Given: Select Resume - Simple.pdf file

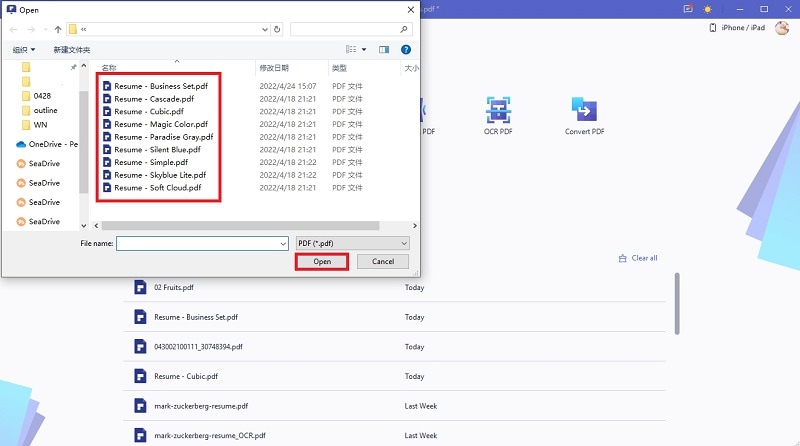Looking at the screenshot, I should click(x=151, y=163).
